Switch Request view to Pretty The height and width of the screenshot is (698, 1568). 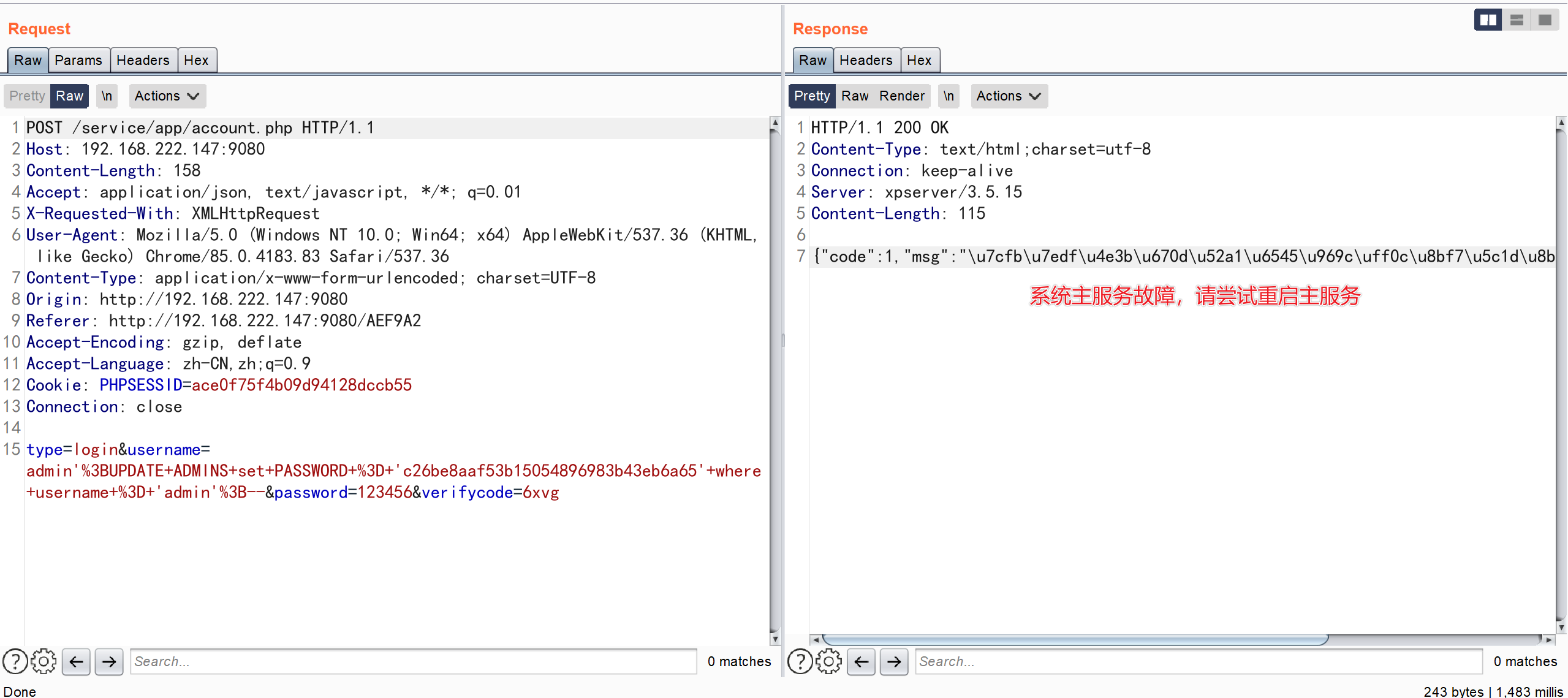[27, 96]
